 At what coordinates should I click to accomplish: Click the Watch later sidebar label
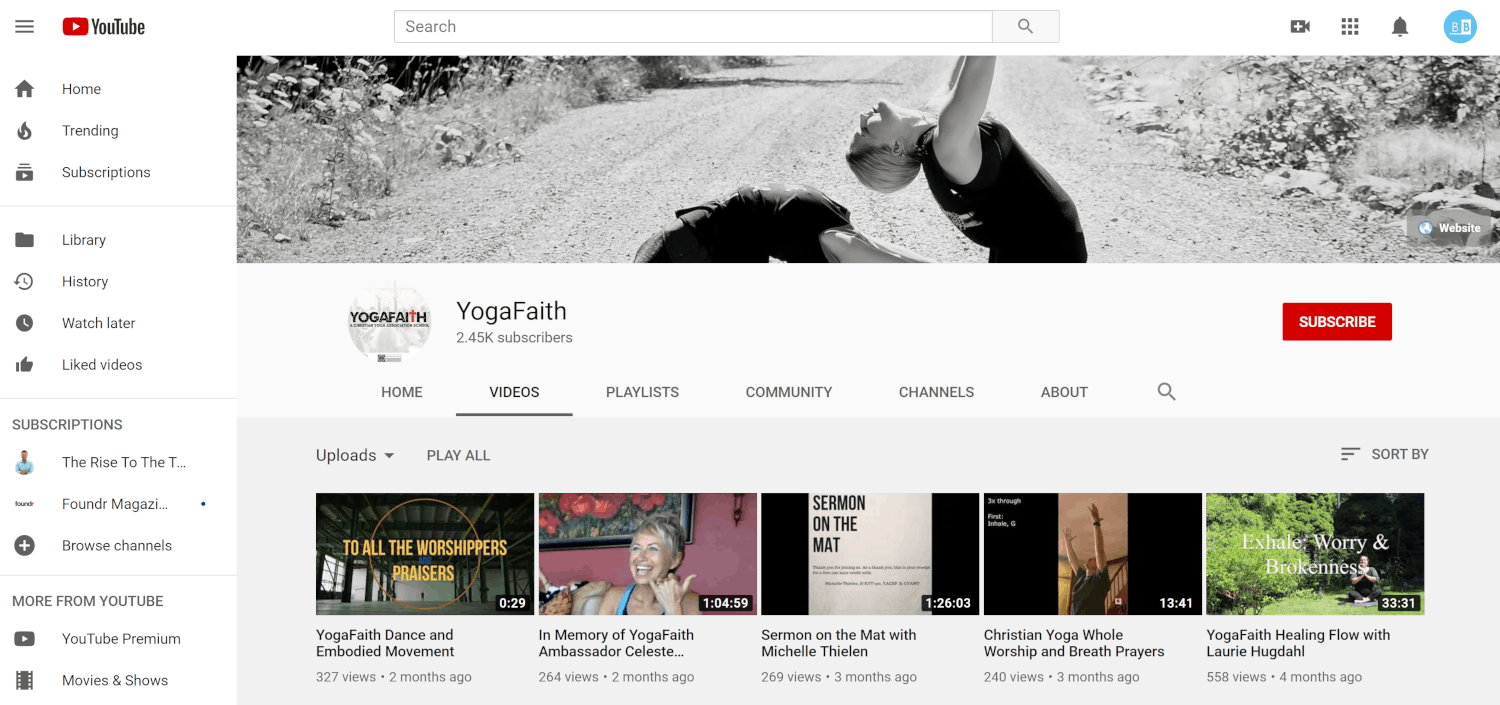98,323
